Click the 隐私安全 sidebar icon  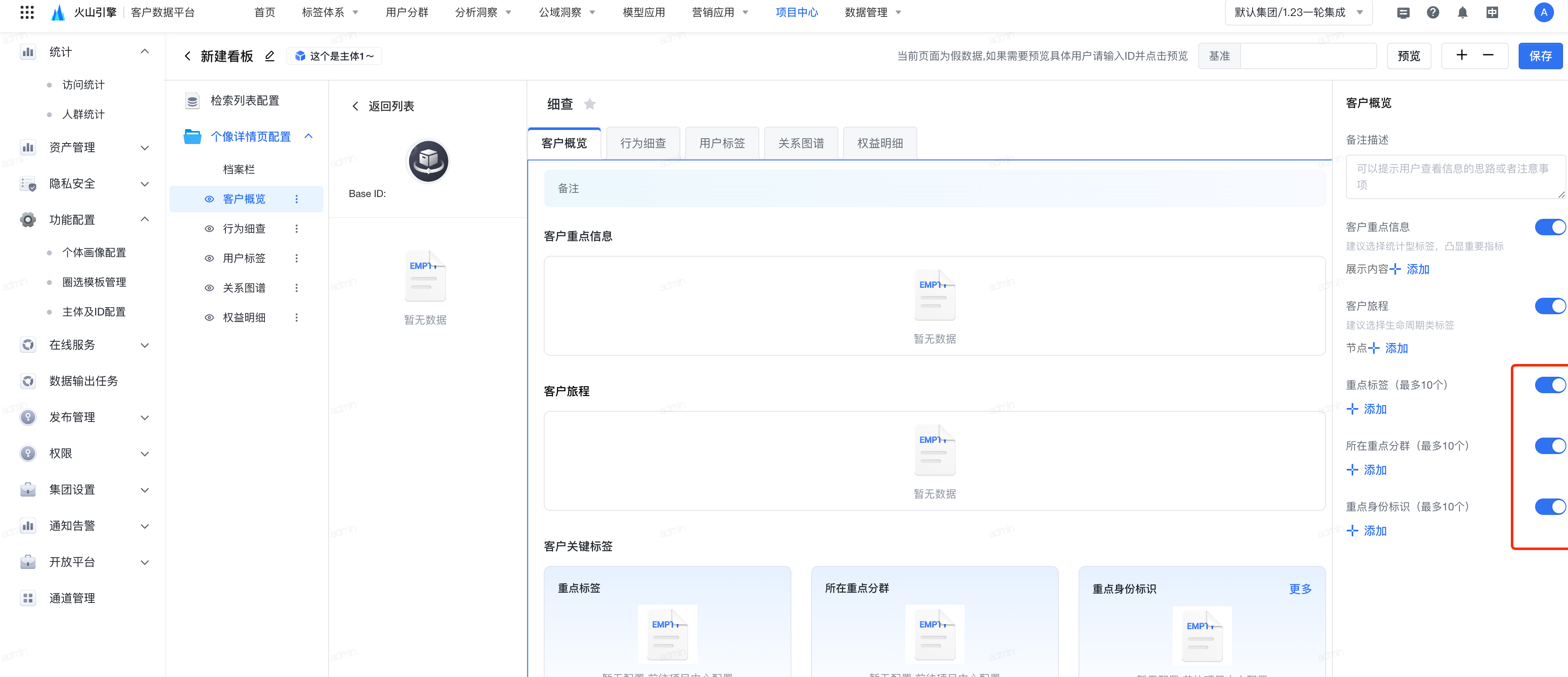pos(28,184)
